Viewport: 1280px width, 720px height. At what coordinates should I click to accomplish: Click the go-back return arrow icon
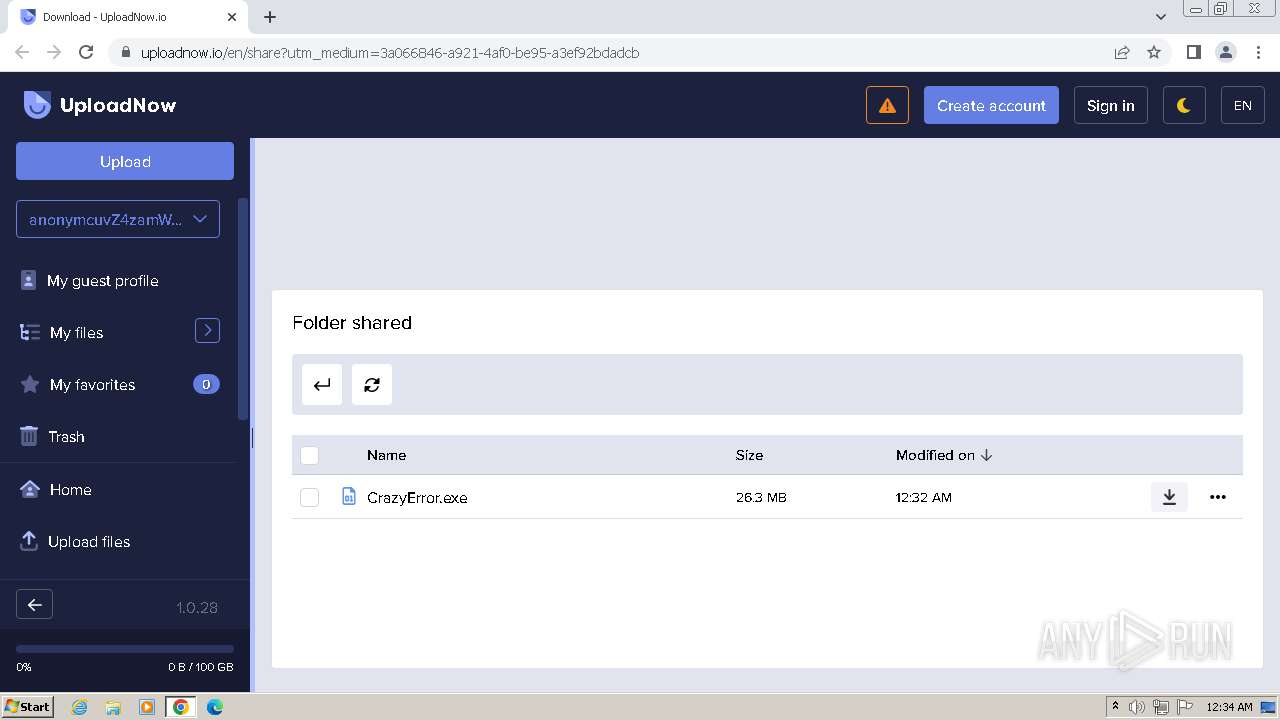click(322, 385)
